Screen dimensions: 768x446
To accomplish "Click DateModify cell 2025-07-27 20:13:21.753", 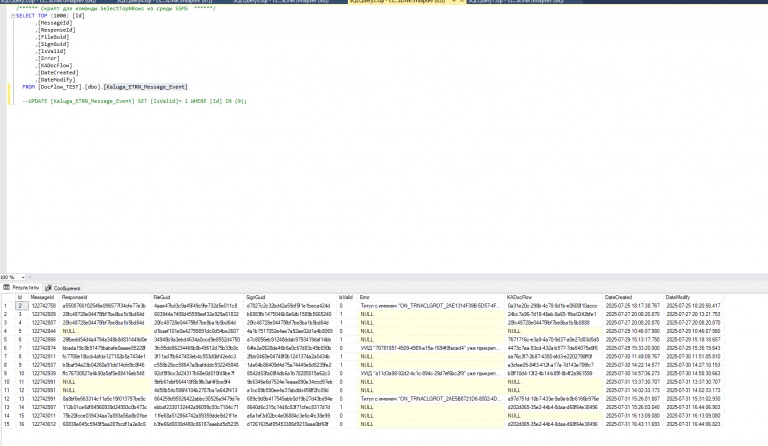I will [694, 314].
